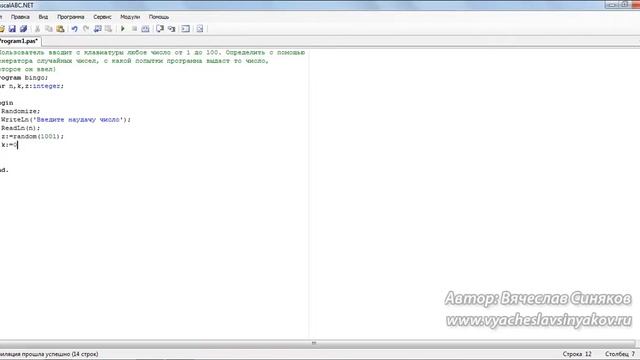Open the Правка menu
640x360 pixels.
pyautogui.click(x=20, y=17)
